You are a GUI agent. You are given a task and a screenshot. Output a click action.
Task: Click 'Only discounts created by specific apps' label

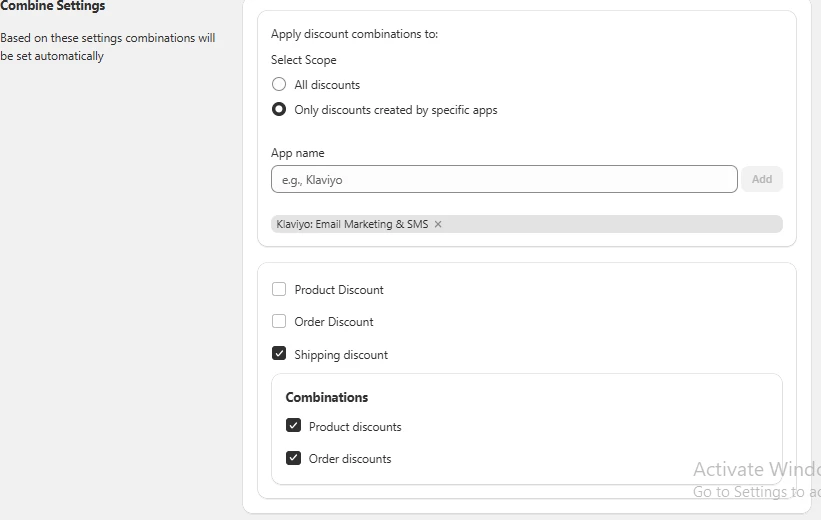[x=396, y=110]
